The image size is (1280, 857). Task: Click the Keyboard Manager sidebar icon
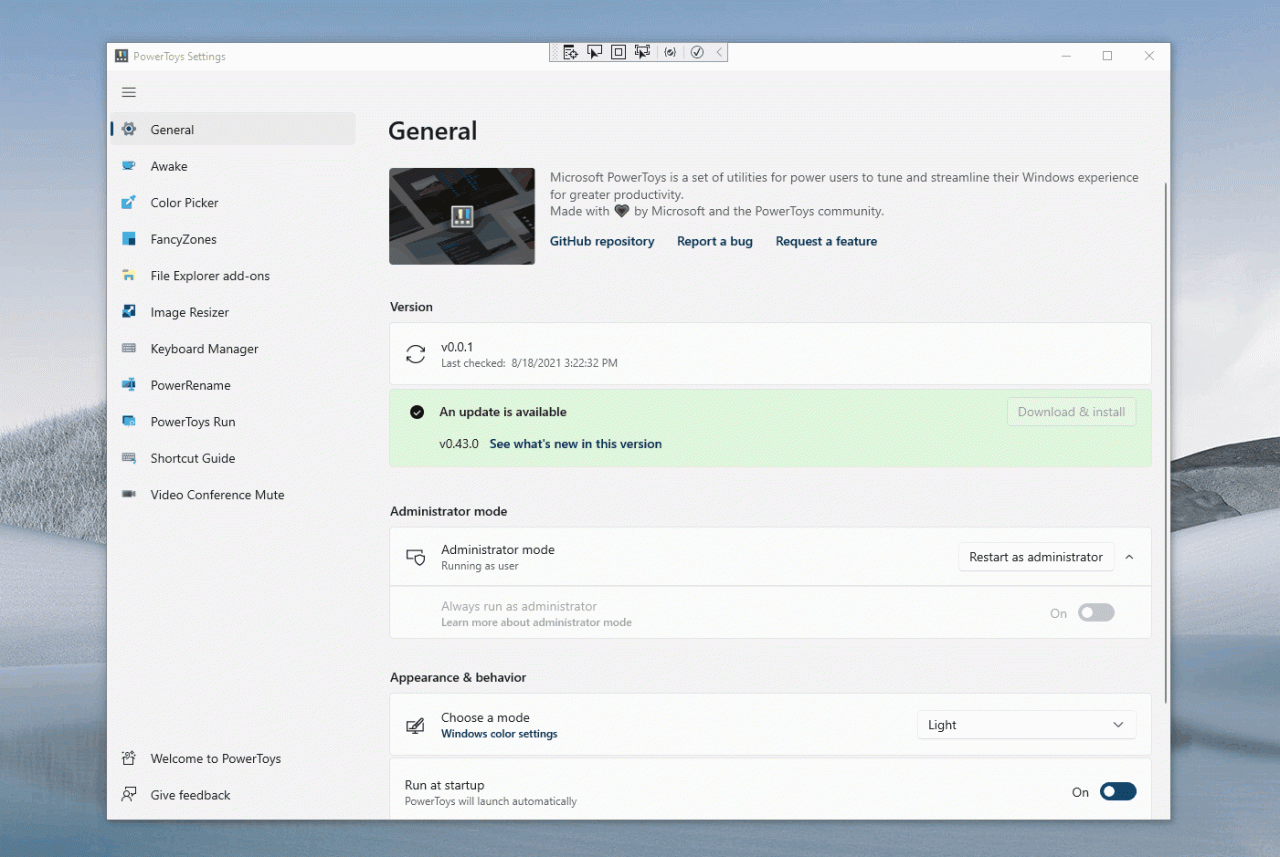[129, 349]
